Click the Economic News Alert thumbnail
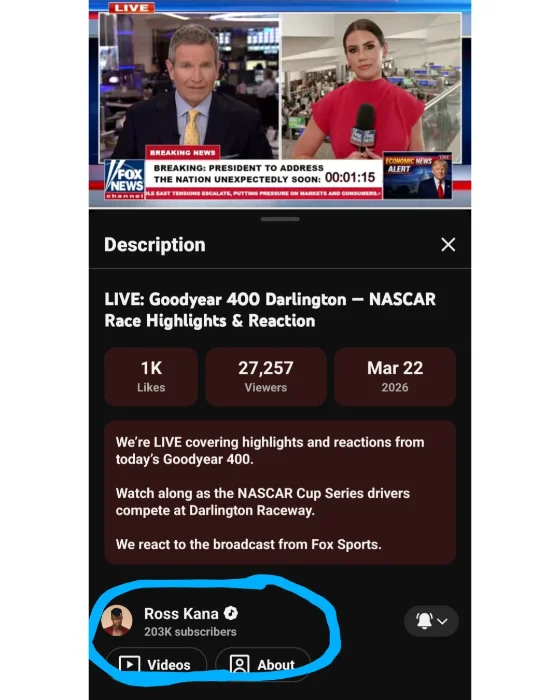 [x=418, y=176]
